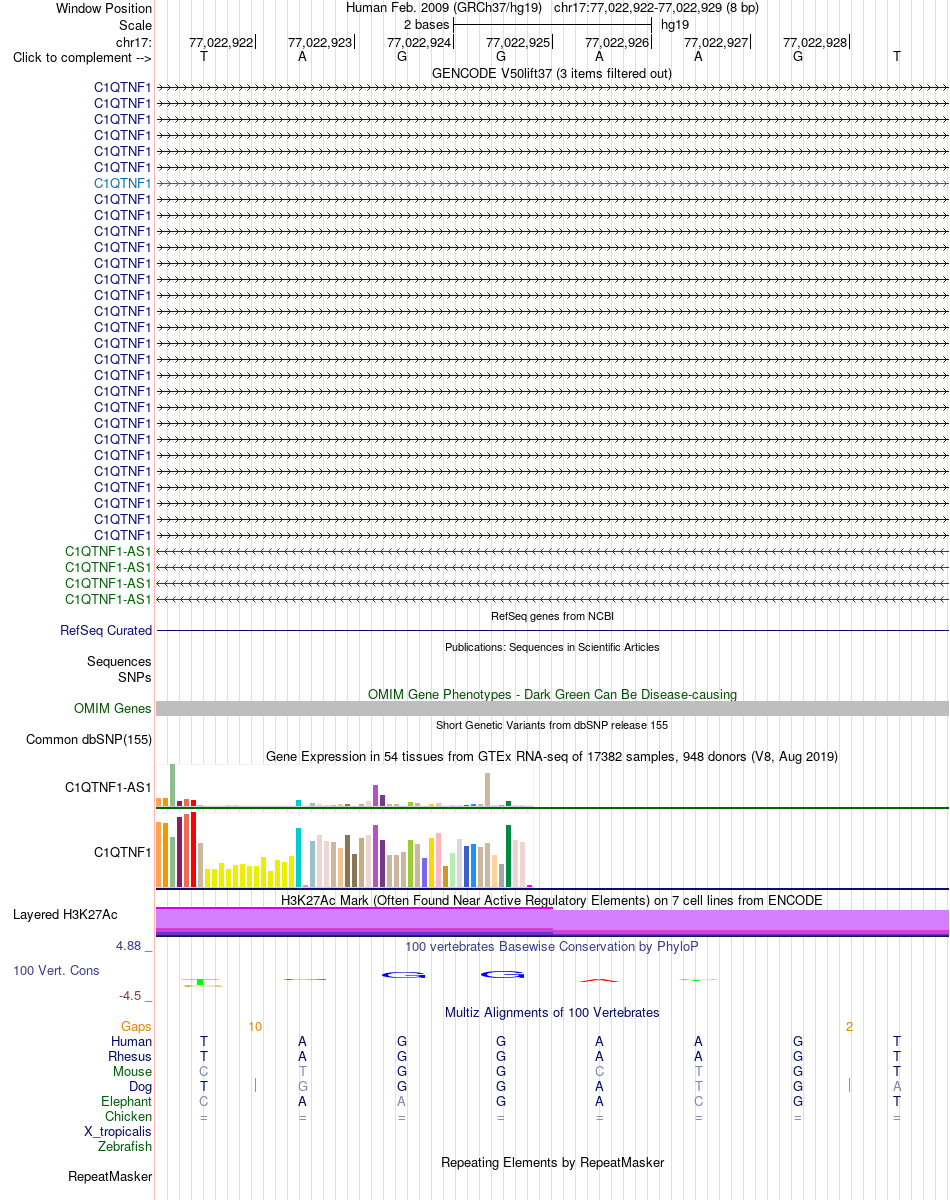Image resolution: width=950 pixels, height=1200 pixels.
Task: Click the '2 bases' scale bar label
Action: [x=427, y=25]
